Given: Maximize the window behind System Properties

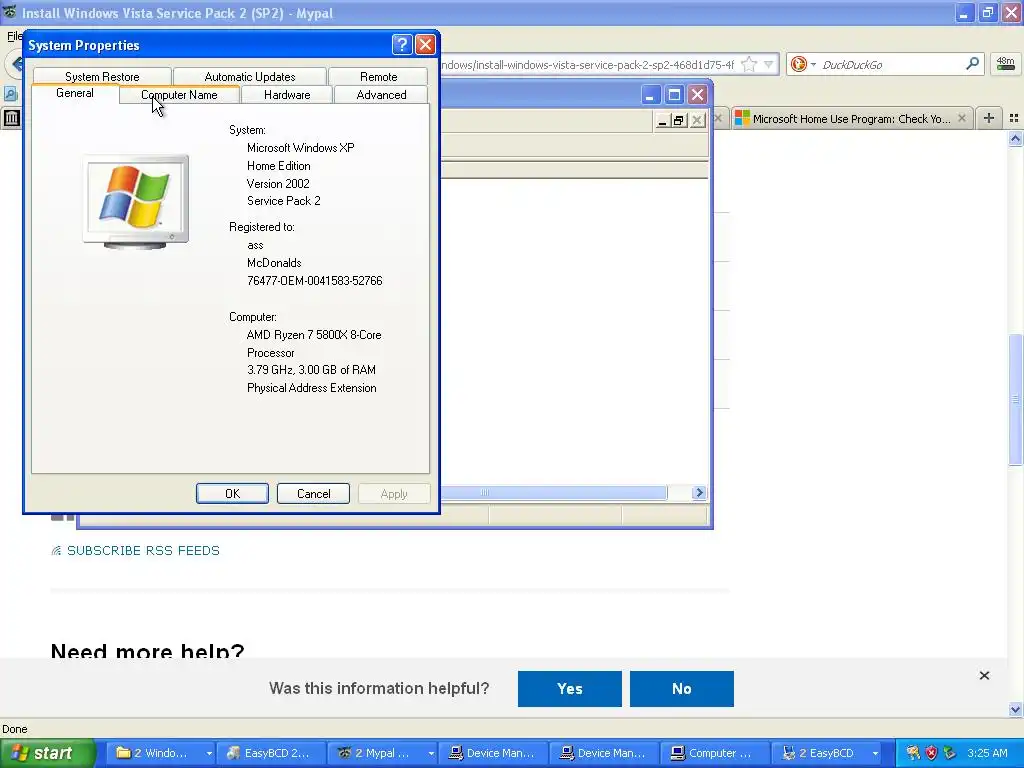Looking at the screenshot, I should (x=674, y=95).
